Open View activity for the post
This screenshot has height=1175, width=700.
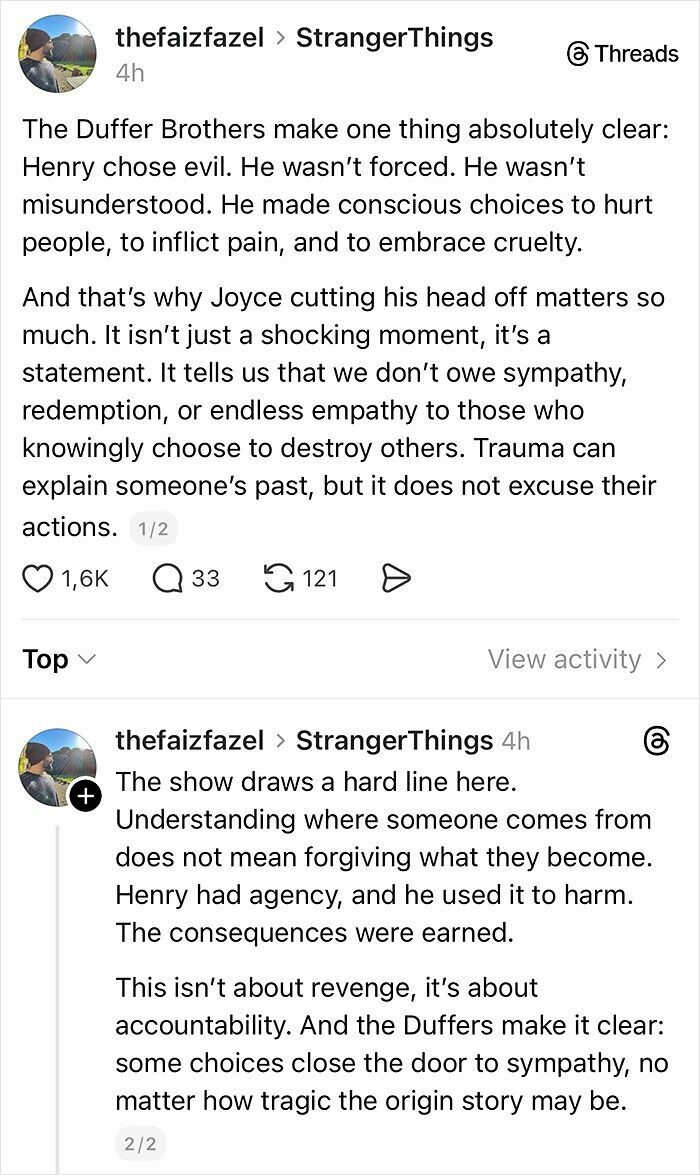pyautogui.click(x=566, y=659)
